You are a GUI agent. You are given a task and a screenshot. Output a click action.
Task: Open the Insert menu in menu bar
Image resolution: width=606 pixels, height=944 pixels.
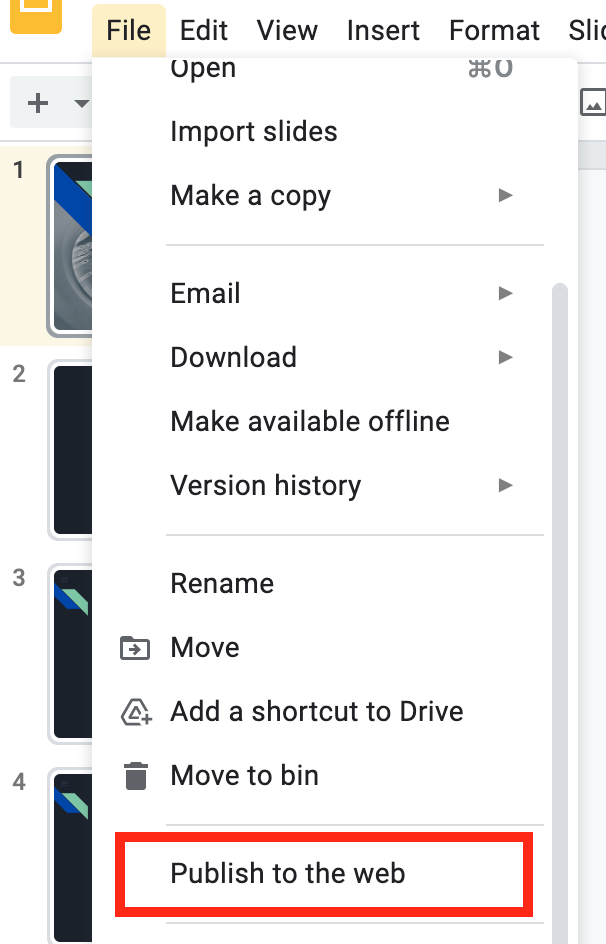tap(383, 30)
